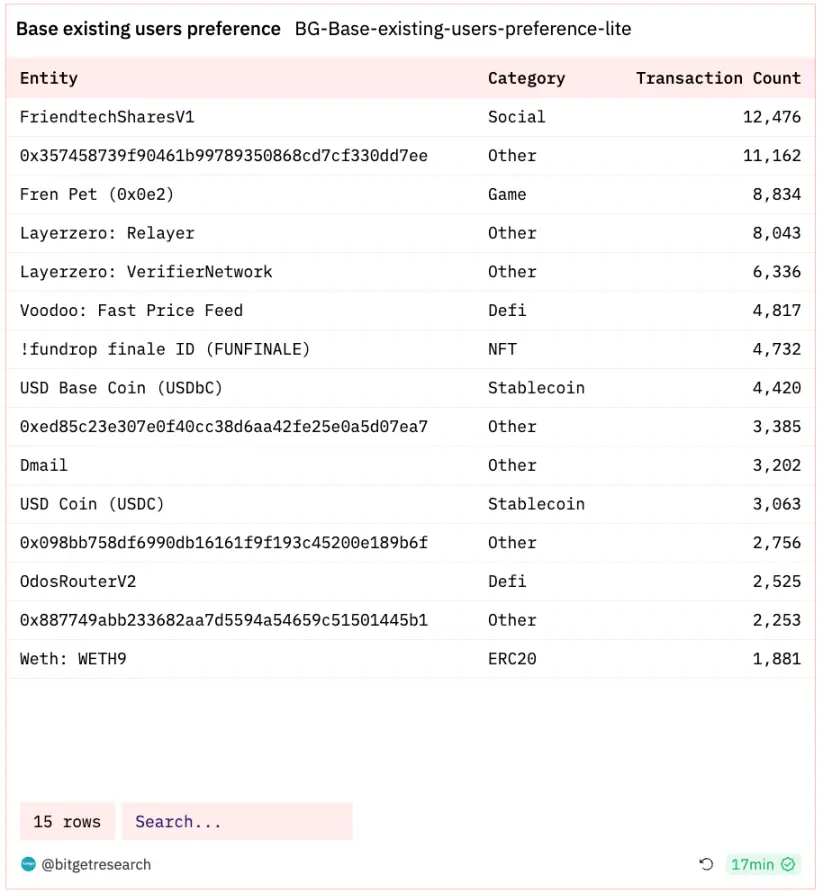
Task: Click the bitgetresearch avatar icon
Action: click(28, 864)
